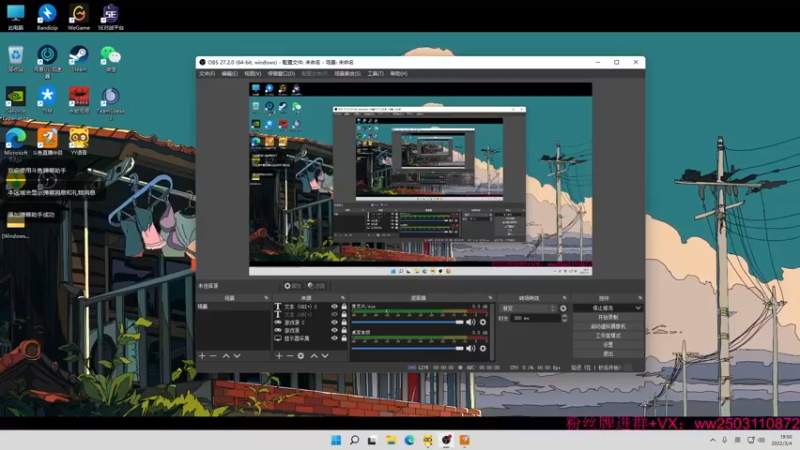Remove selected scene with the minus icon
This screenshot has height=450, width=800.
coord(213,356)
